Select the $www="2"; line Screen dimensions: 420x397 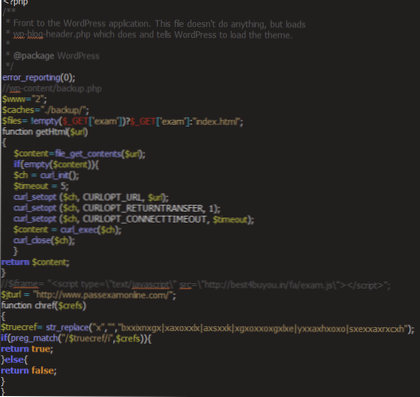point(24,99)
